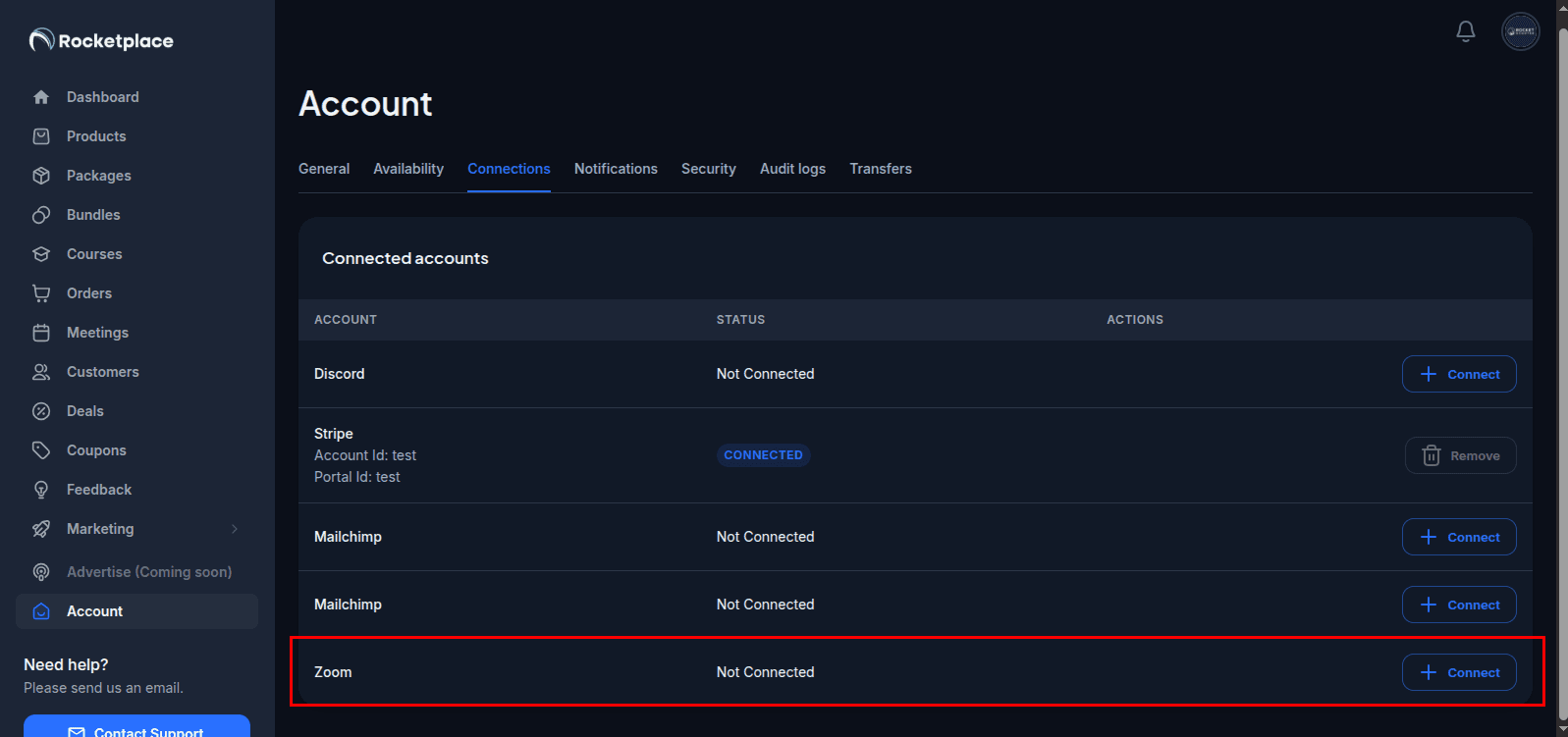This screenshot has width=1568, height=737.
Task: Open the Audit logs tab
Action: pos(792,169)
